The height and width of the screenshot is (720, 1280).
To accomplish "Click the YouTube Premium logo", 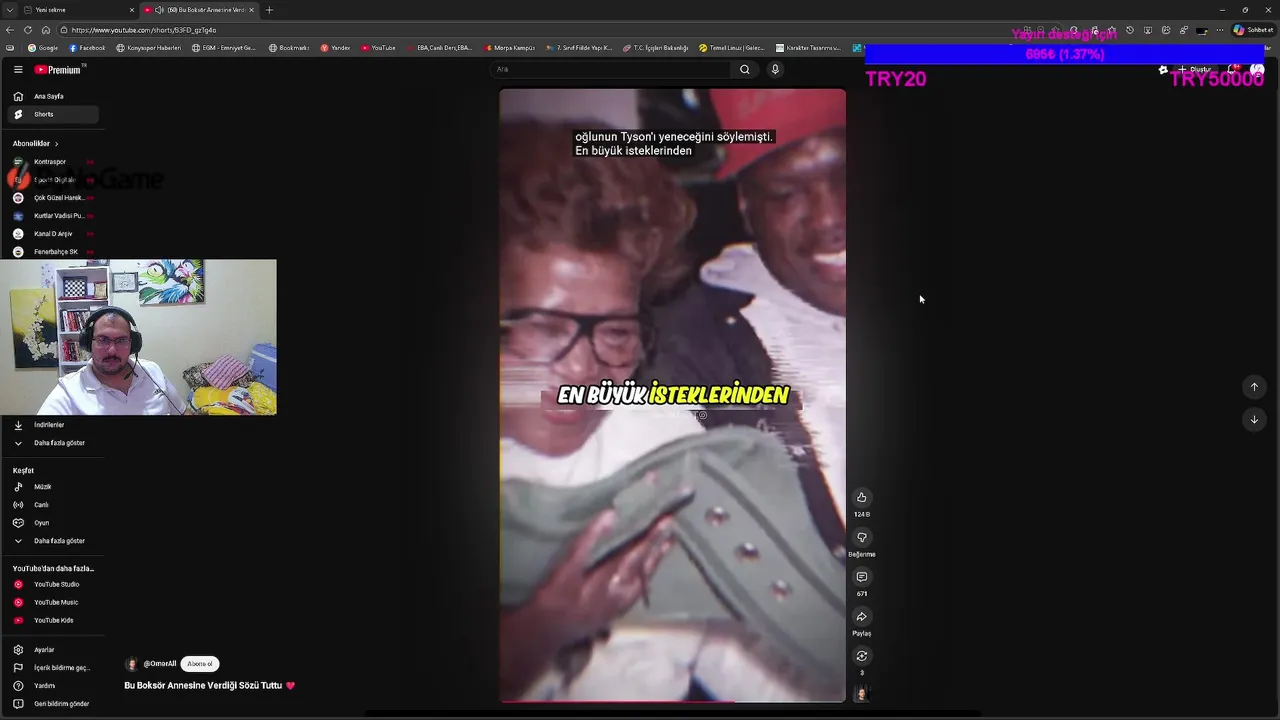I will tap(59, 70).
